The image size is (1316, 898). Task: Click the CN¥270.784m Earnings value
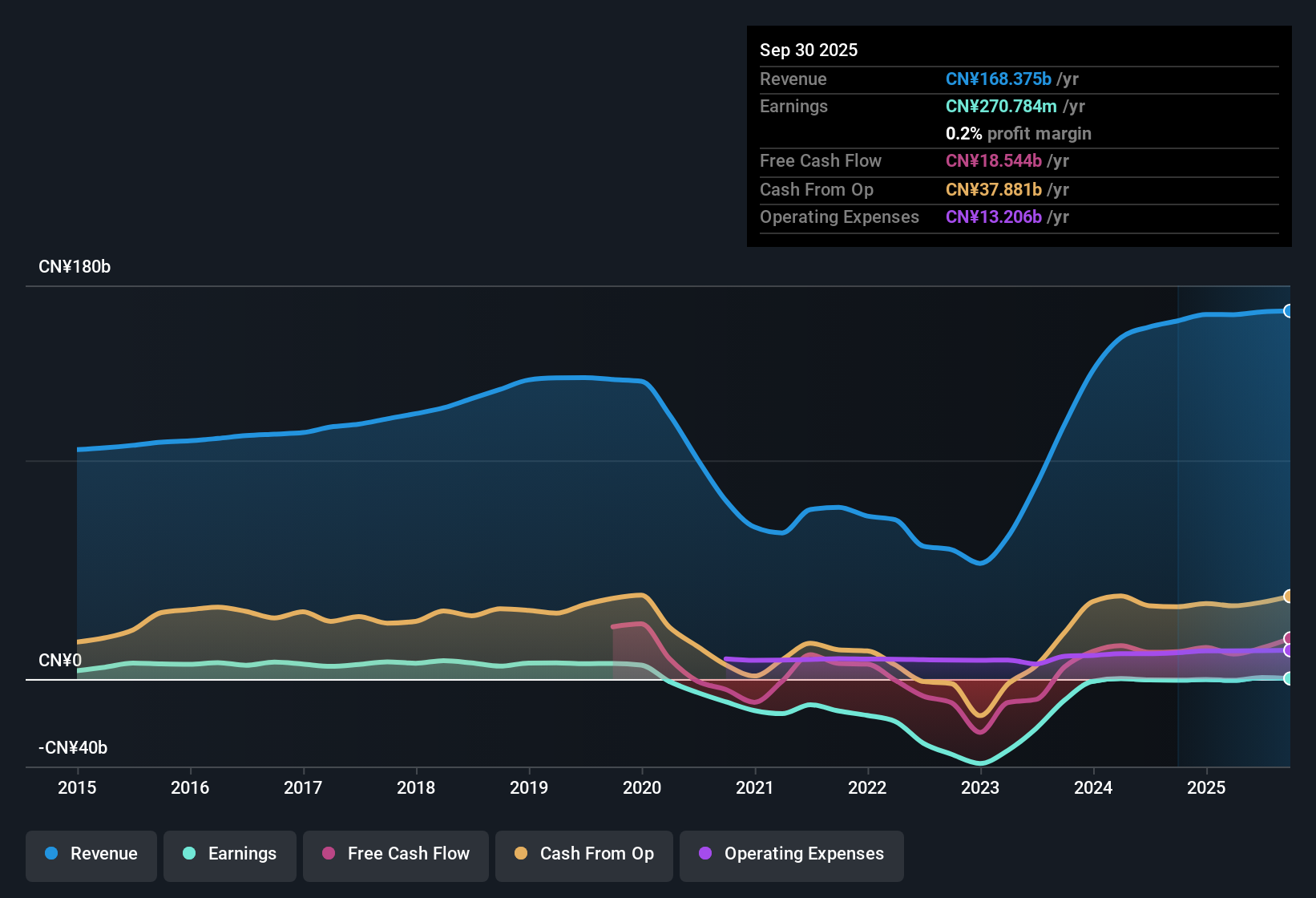click(x=1001, y=106)
